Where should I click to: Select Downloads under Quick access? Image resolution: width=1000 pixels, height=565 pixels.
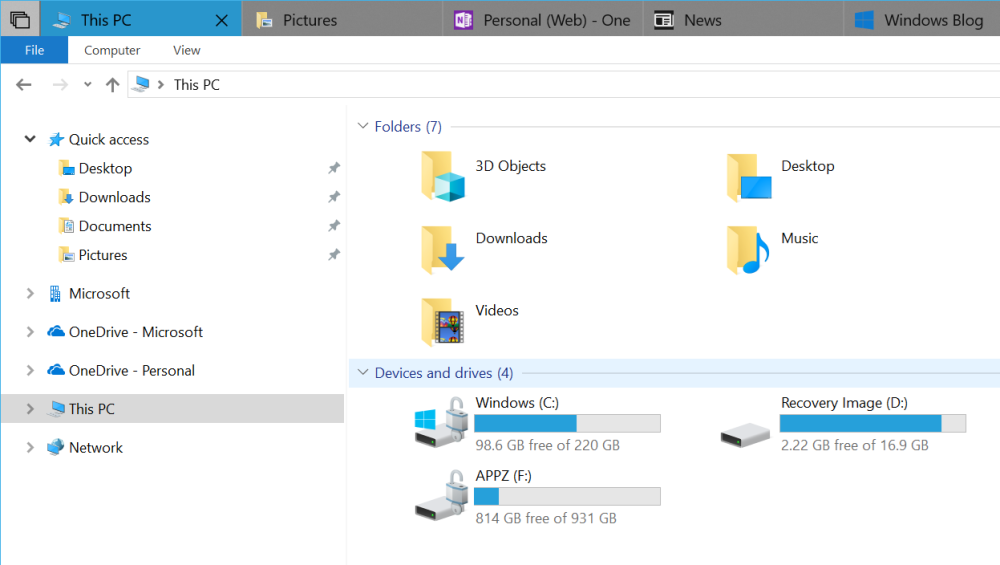pos(115,197)
